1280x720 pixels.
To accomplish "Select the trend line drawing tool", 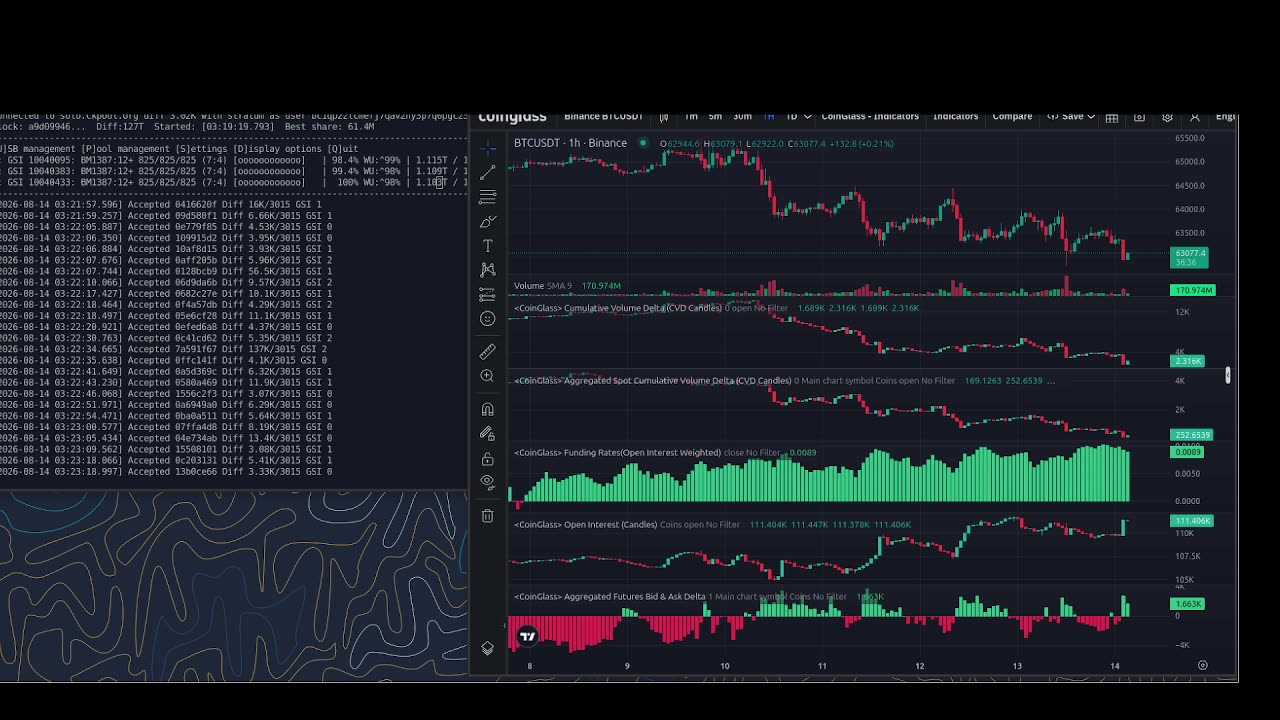I will (487, 173).
